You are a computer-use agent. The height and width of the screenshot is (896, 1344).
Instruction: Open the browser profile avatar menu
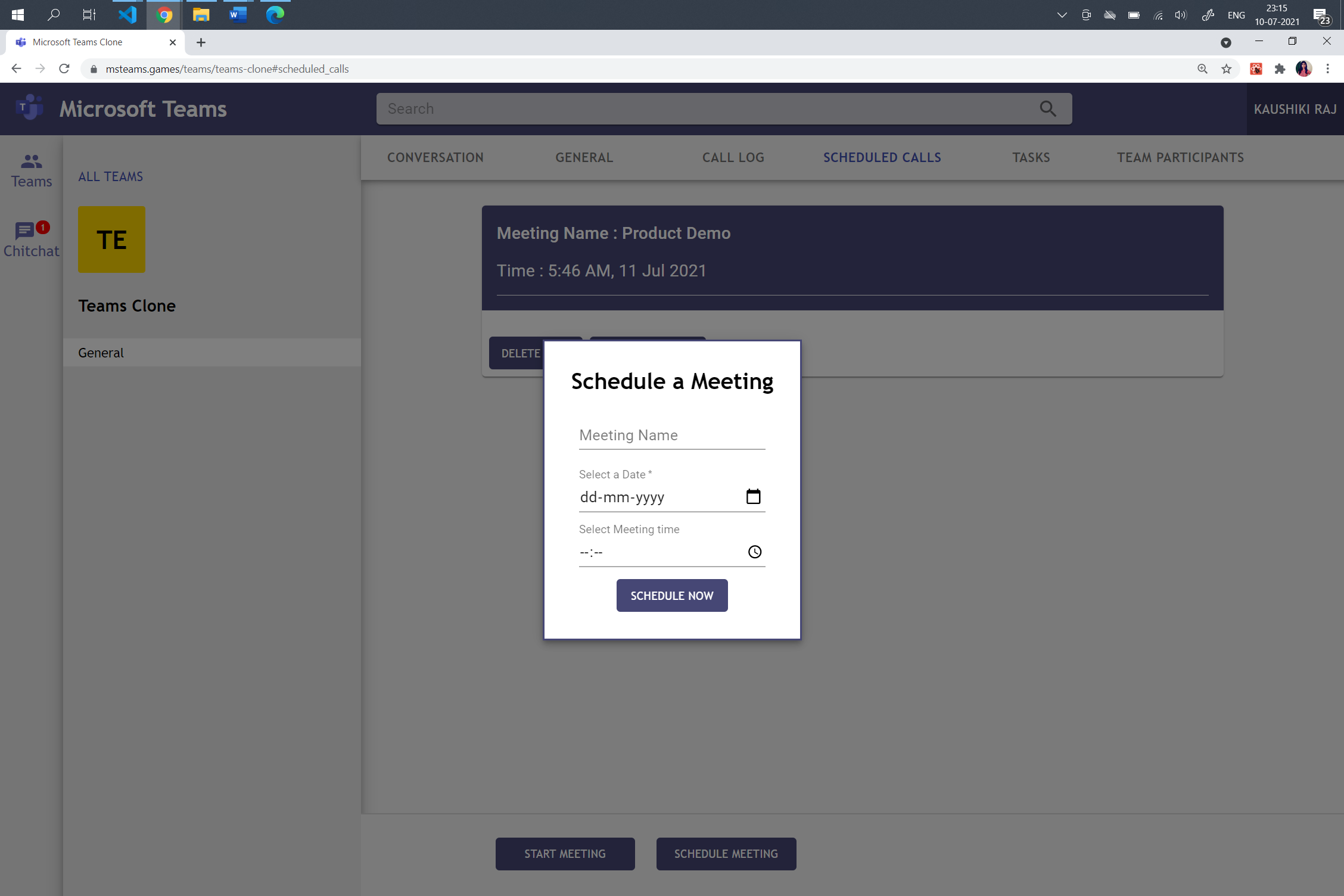(x=1303, y=69)
